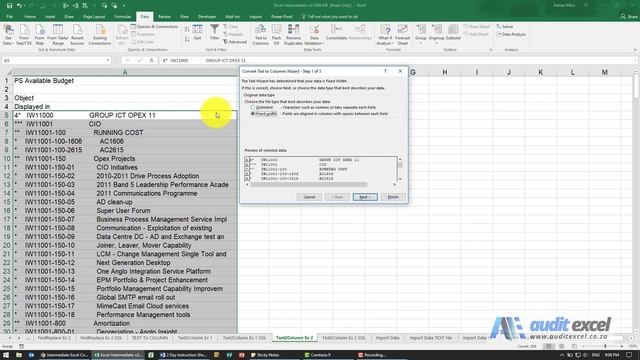This screenshot has height=360, width=640.
Task: Click horizontal scrollbar of data preview
Action: click(309, 184)
